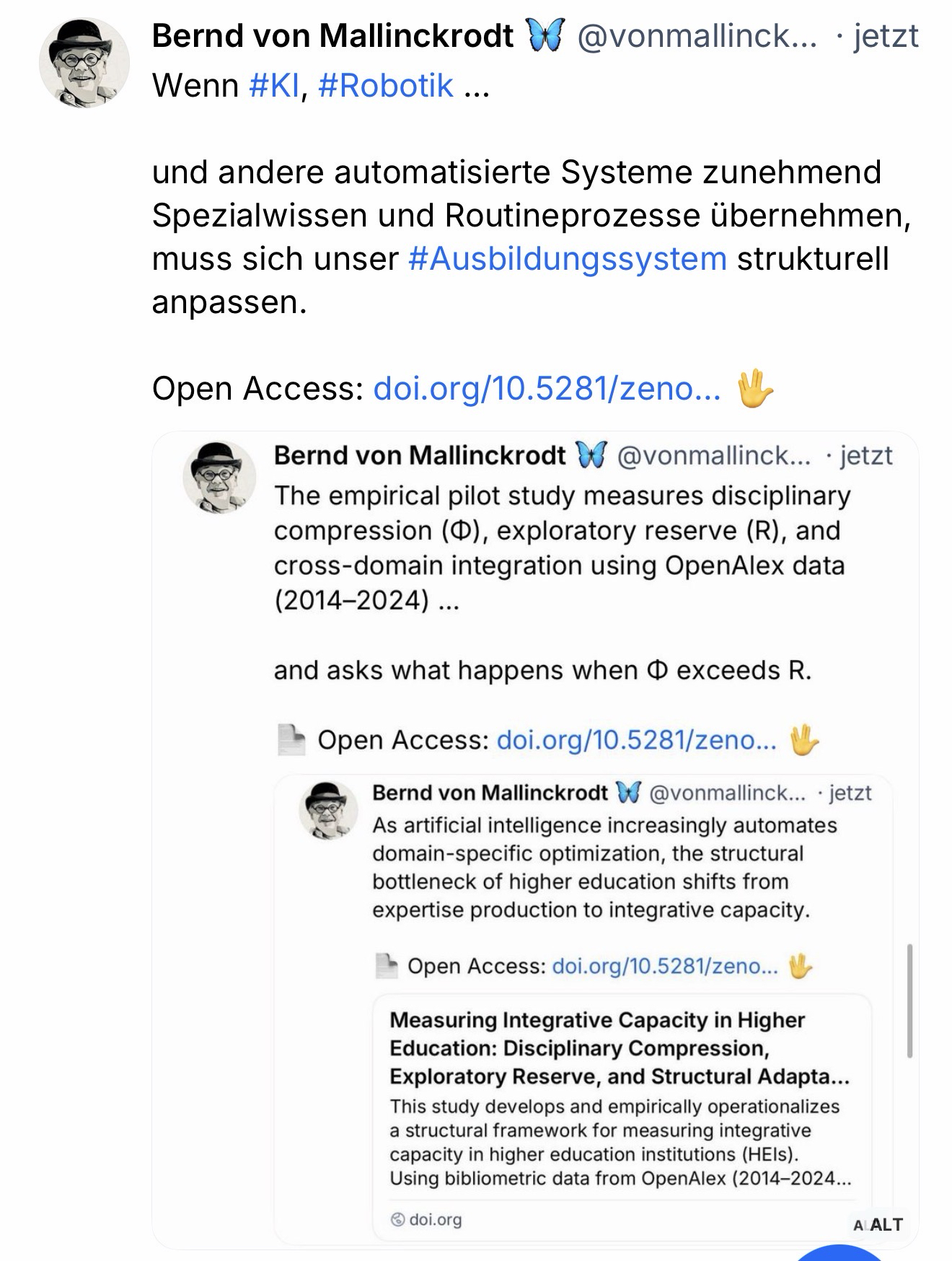
Task: Click the avatar in the innermost nested post
Action: (328, 810)
